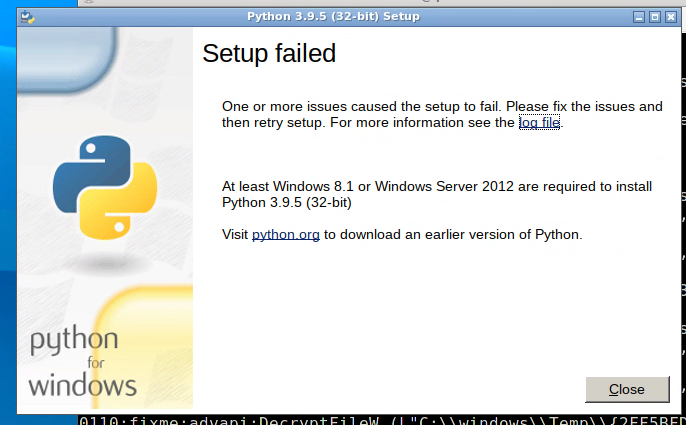
Task: Click the Close button
Action: pyautogui.click(x=627, y=389)
